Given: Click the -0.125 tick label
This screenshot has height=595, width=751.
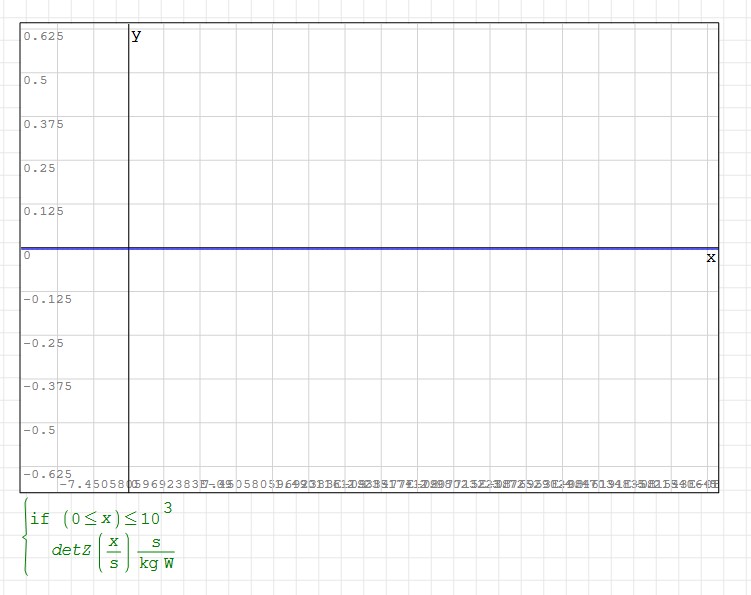Looking at the screenshot, I should pos(47,299).
